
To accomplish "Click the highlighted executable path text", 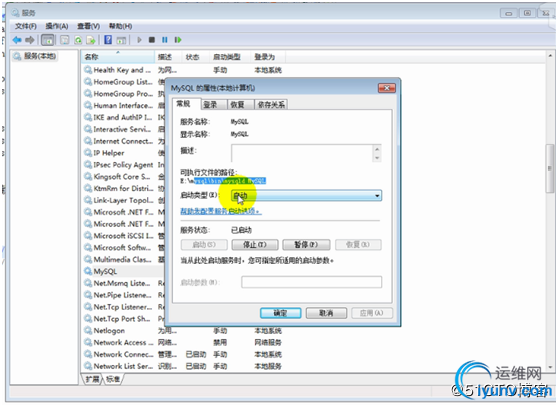I will coord(230,181).
